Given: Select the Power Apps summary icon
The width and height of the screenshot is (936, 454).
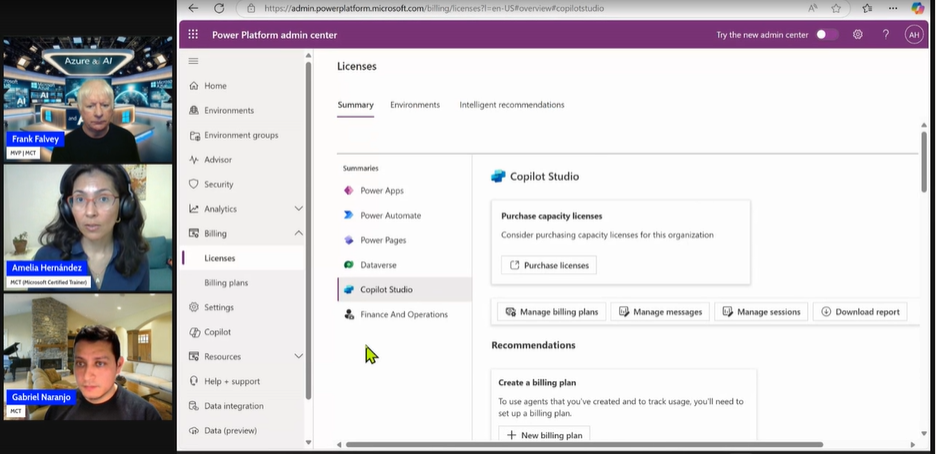Looking at the screenshot, I should point(349,190).
